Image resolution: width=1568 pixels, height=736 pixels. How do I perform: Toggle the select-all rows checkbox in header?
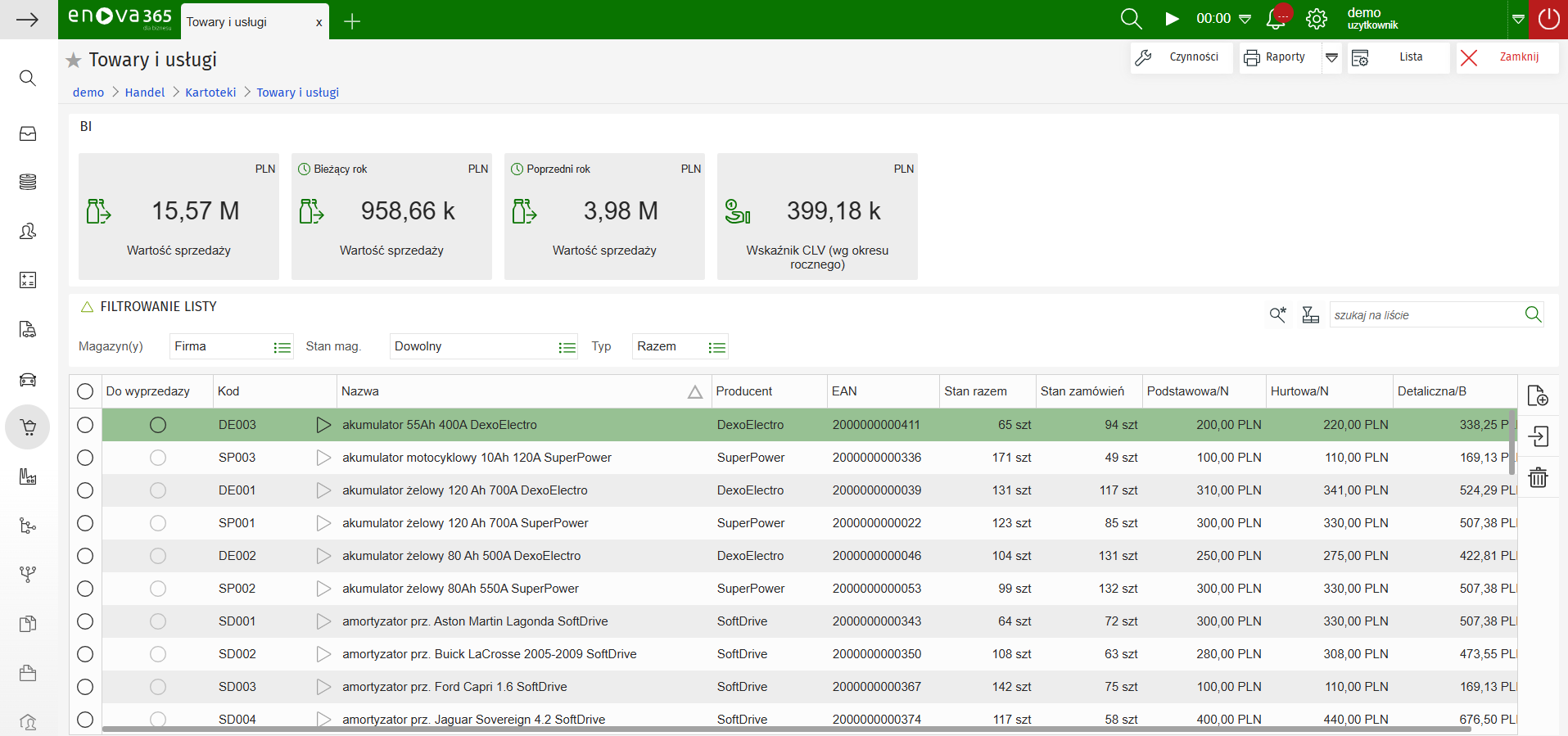point(85,391)
